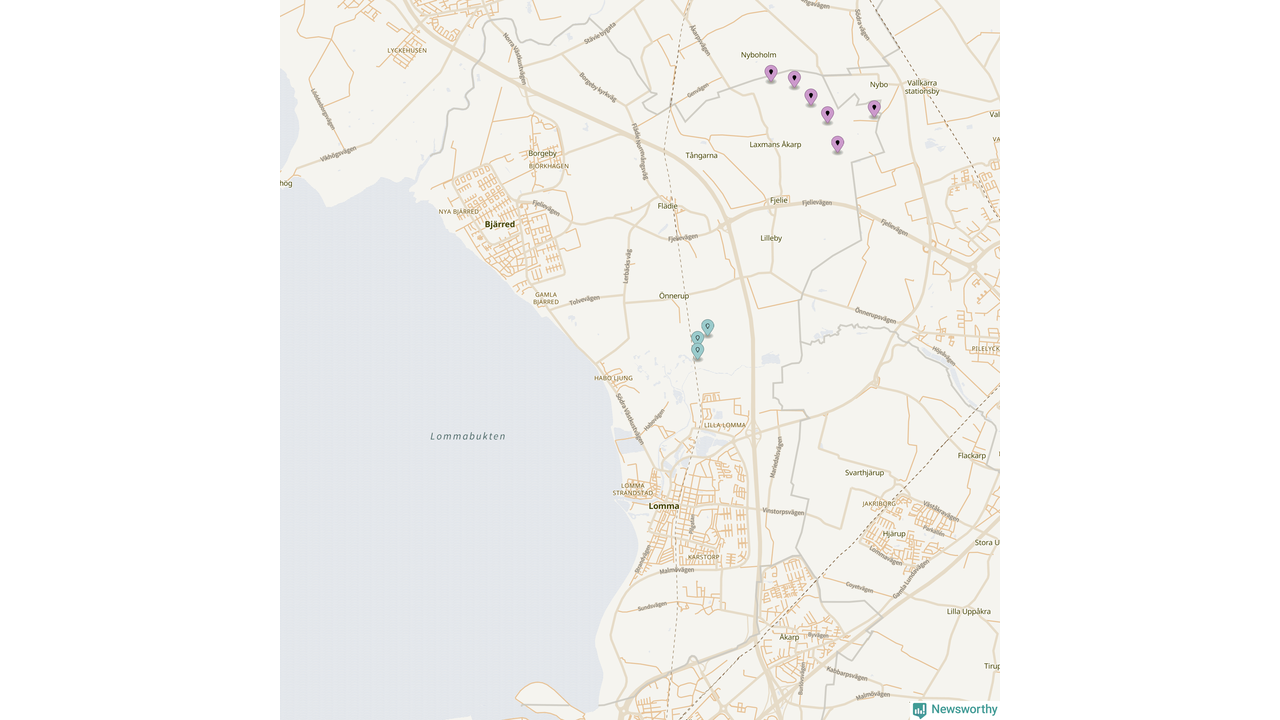Click the LOMMA STRANDSTAD label
The image size is (1280, 720).
click(x=633, y=489)
